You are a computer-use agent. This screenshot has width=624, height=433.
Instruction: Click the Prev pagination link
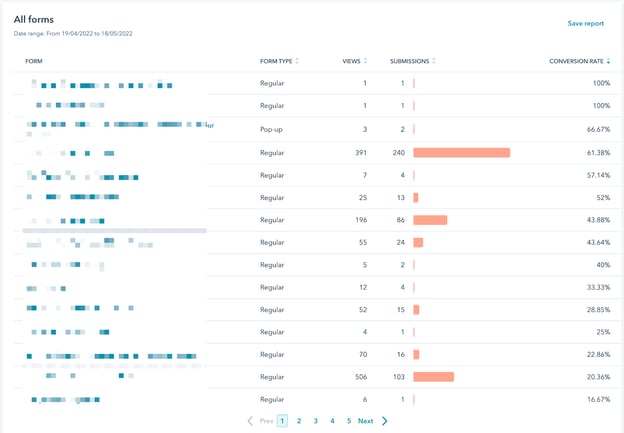click(x=267, y=421)
